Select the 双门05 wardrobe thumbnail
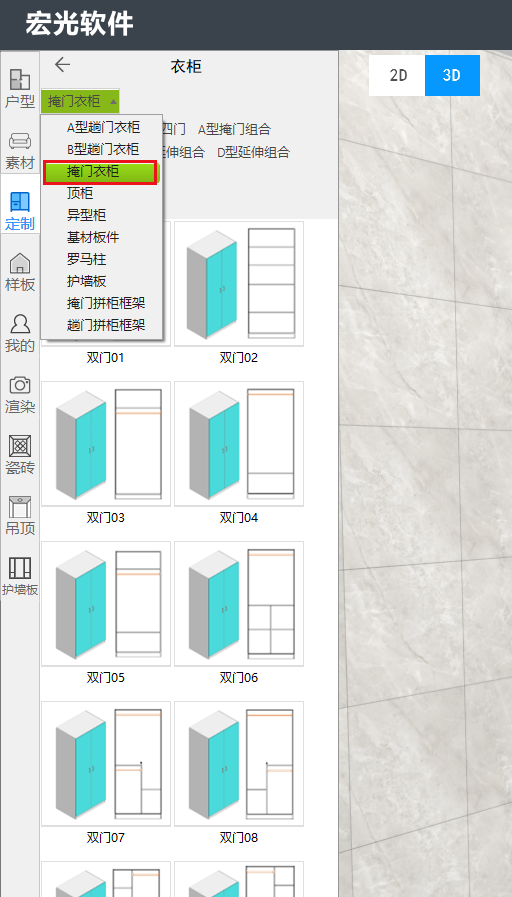The width and height of the screenshot is (512, 897). click(106, 604)
